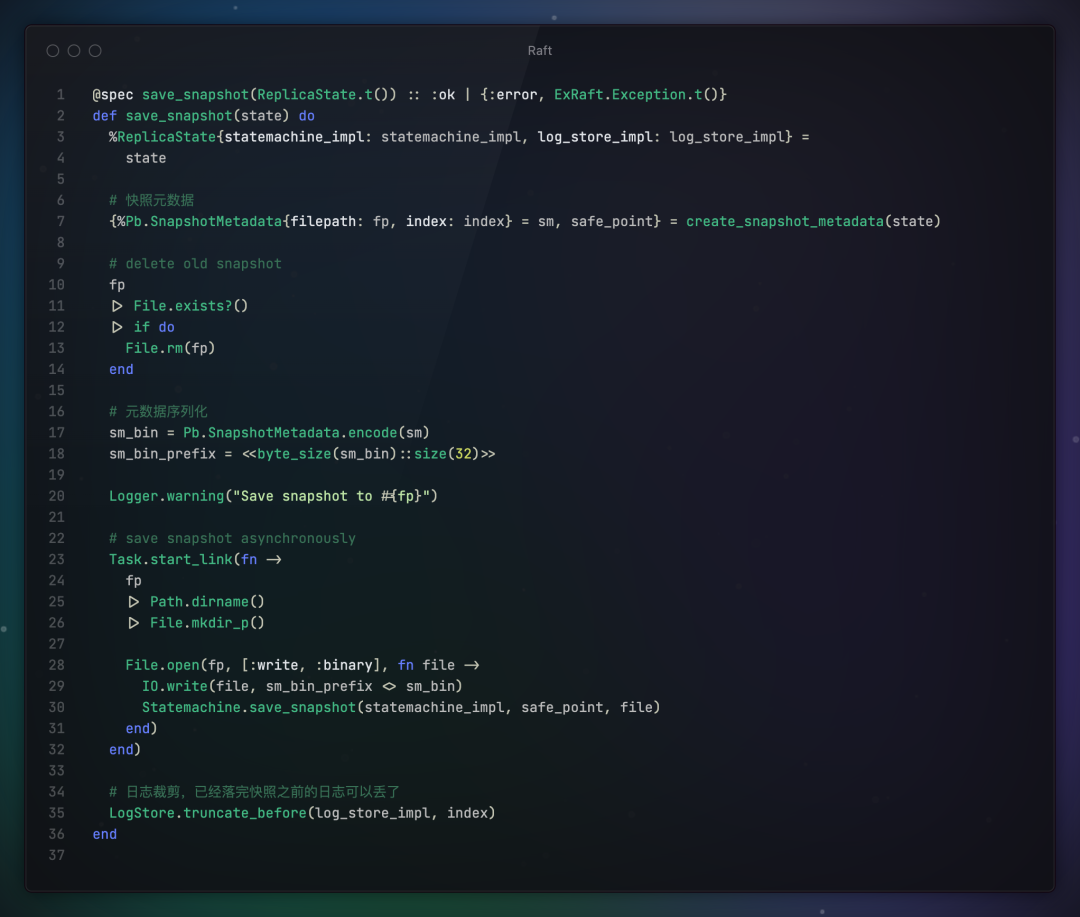
Task: Click the "Path.dirname()" call
Action: click(207, 602)
